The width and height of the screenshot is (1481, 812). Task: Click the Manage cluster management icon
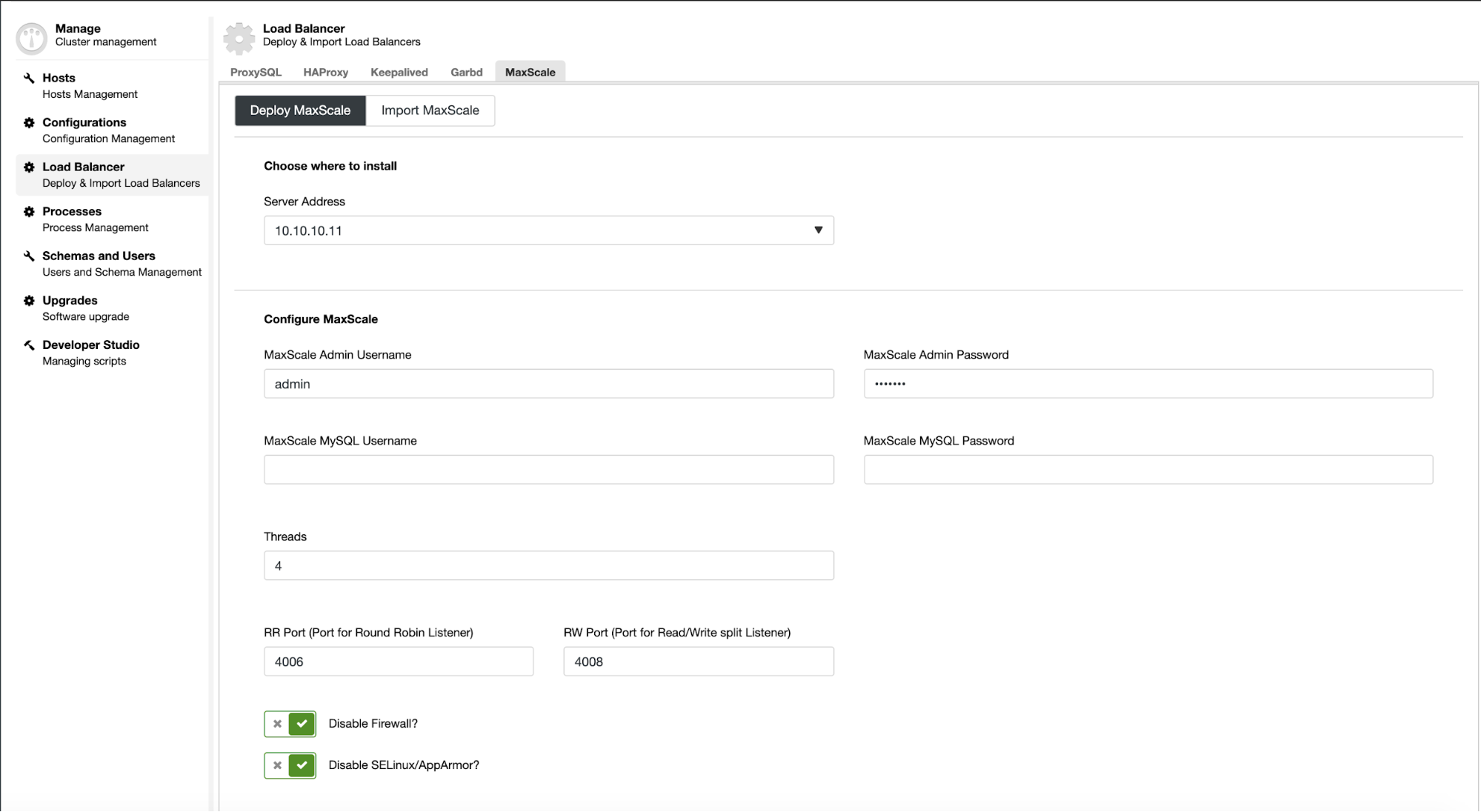click(31, 39)
